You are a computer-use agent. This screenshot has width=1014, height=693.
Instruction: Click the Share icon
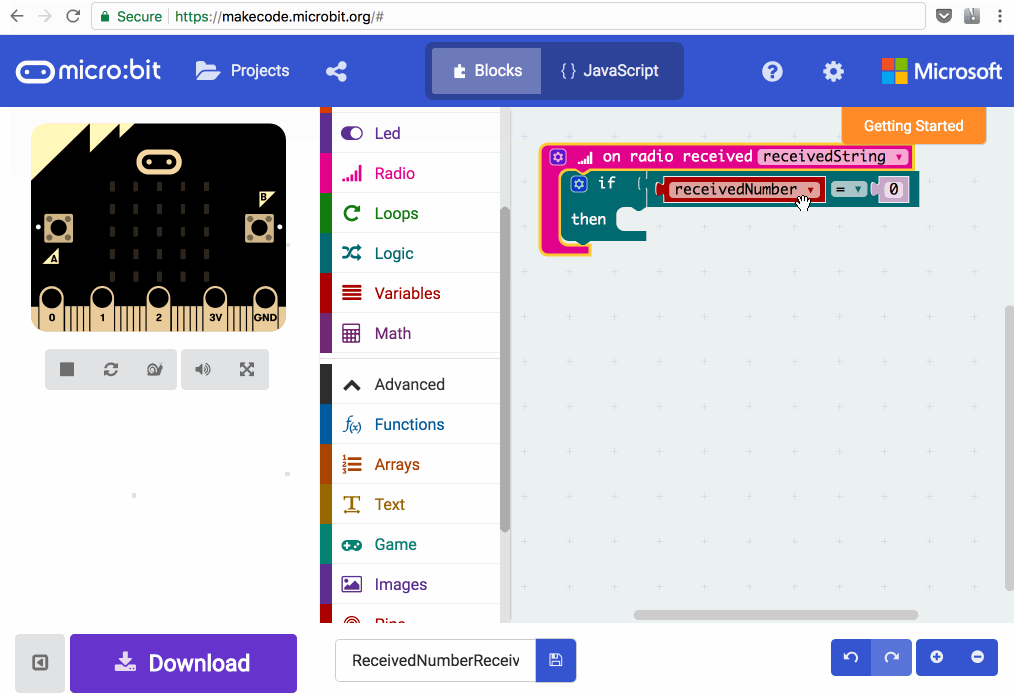click(336, 71)
